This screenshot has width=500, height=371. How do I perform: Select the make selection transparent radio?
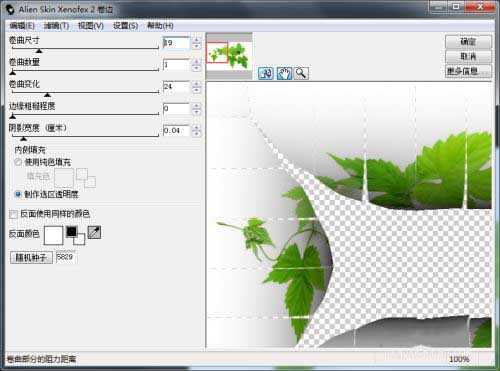18,194
